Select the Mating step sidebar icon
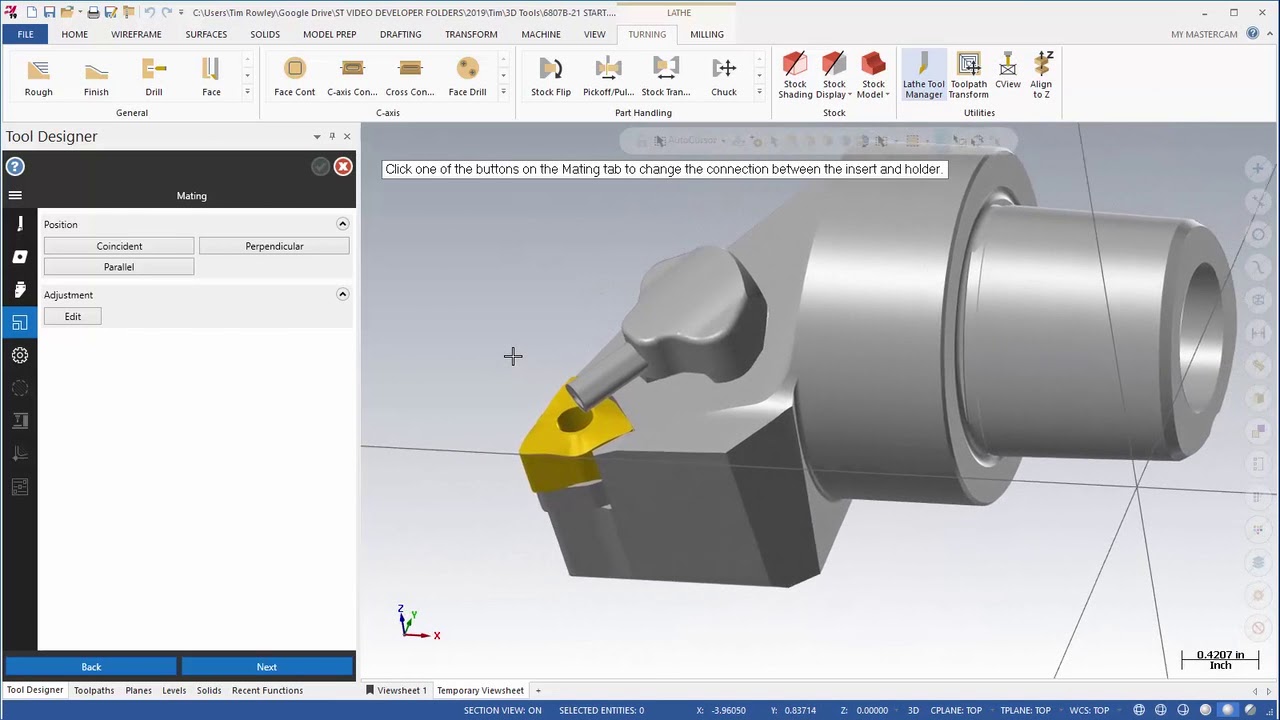This screenshot has height=720, width=1280. (20, 322)
